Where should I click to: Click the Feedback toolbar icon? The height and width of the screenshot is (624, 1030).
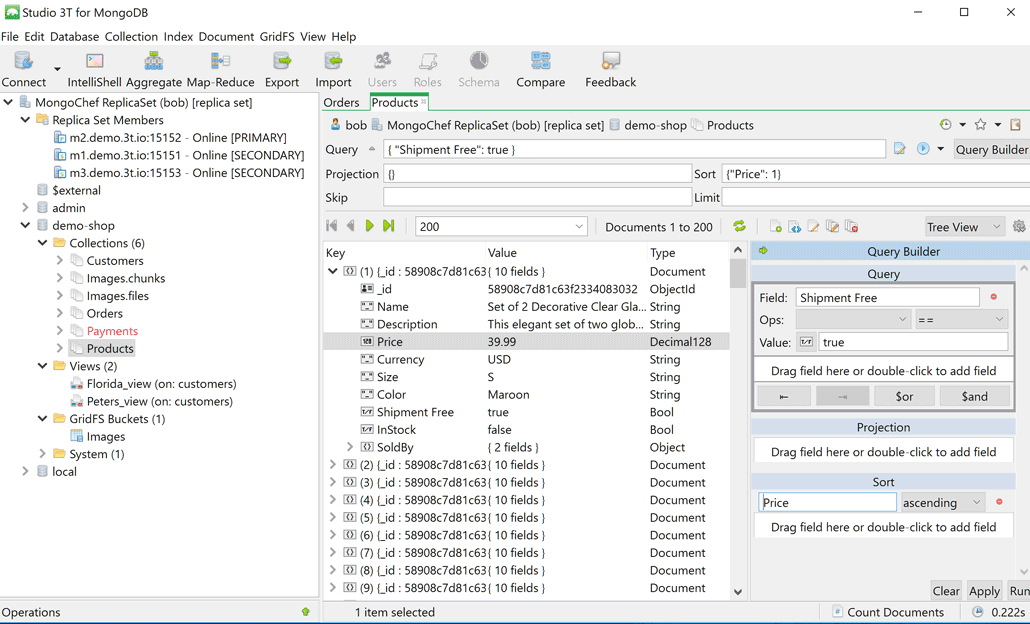tap(611, 61)
